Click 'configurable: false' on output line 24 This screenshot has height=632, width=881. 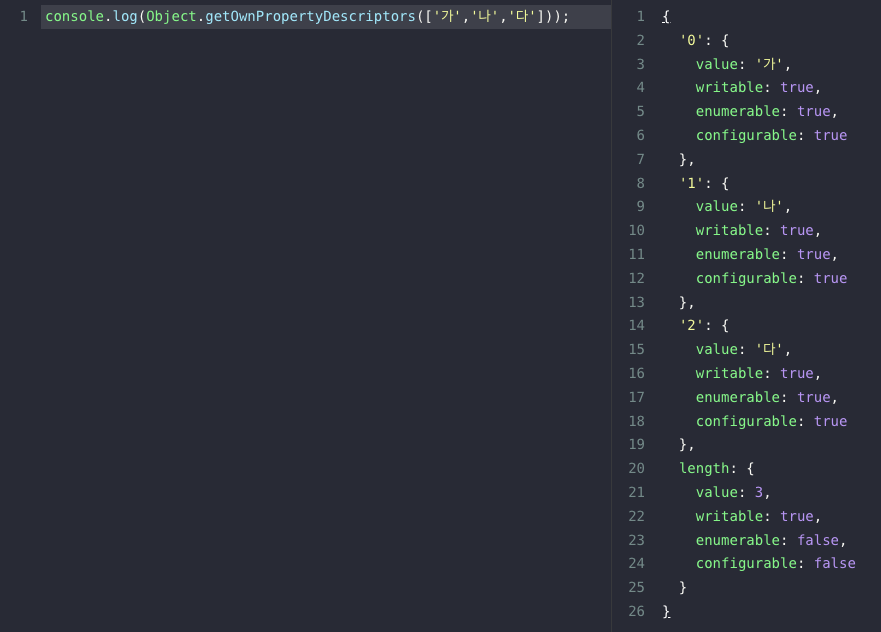pyautogui.click(x=775, y=563)
